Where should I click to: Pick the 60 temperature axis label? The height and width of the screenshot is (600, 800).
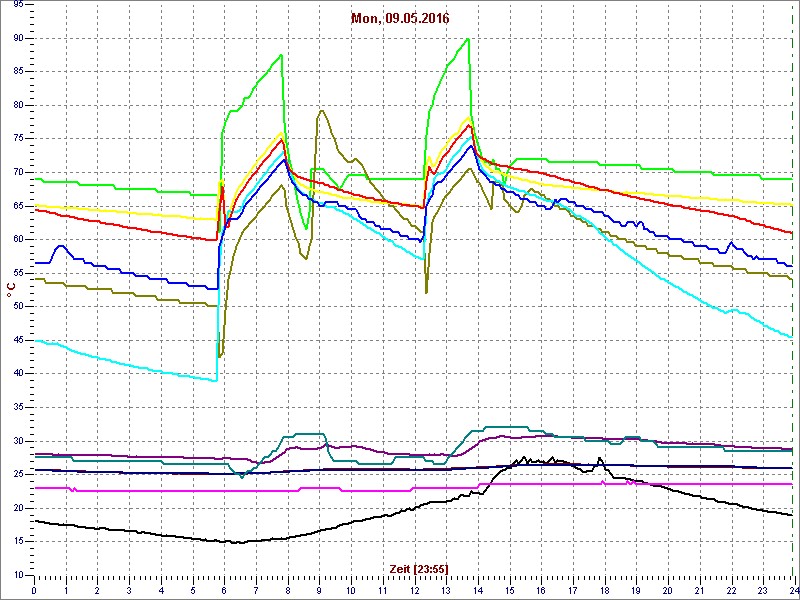pyautogui.click(x=17, y=239)
